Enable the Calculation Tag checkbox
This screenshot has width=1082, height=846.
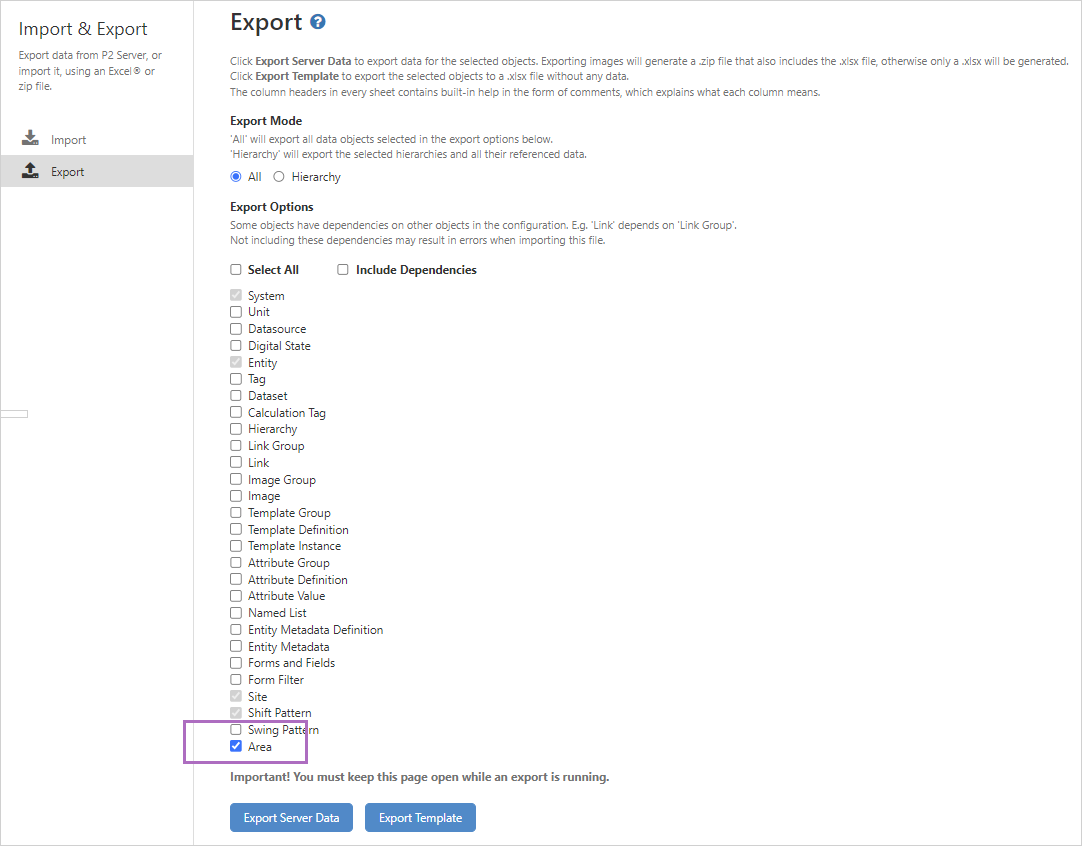[x=236, y=412]
